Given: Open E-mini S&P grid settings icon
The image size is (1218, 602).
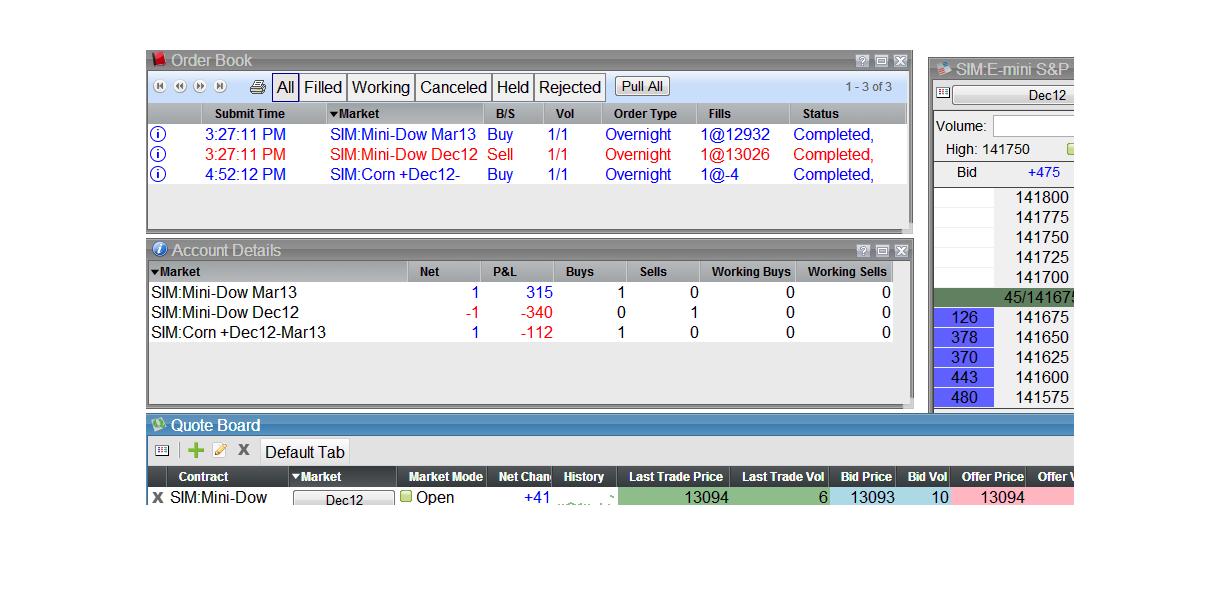Looking at the screenshot, I should pyautogui.click(x=942, y=94).
